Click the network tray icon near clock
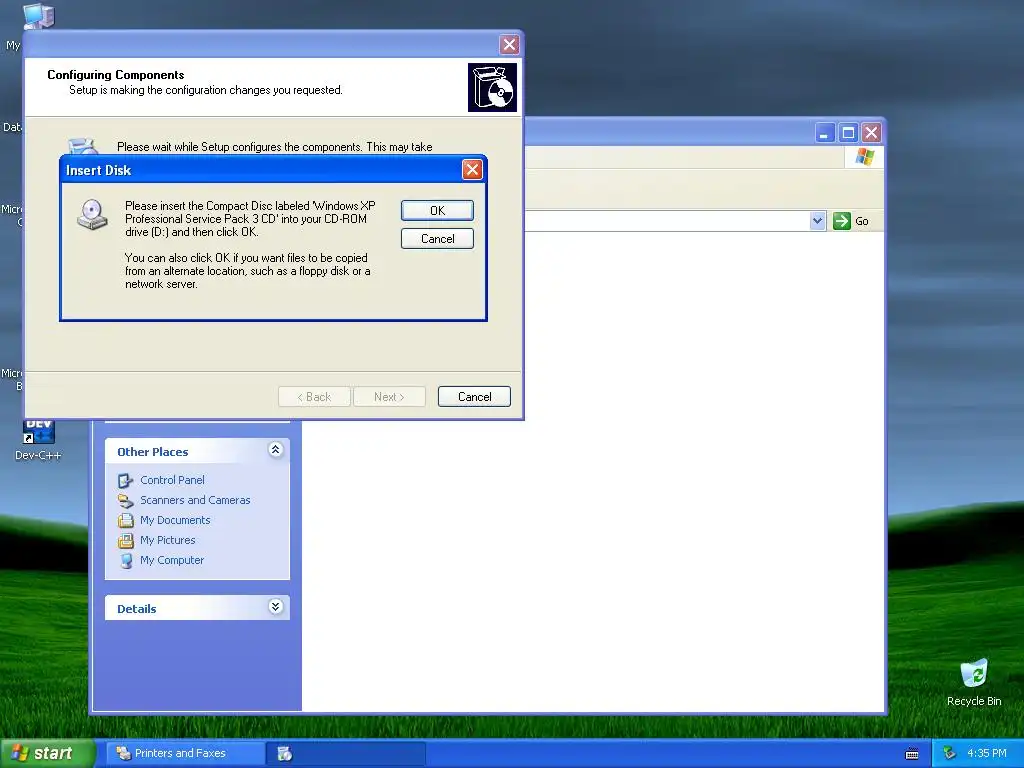Screen dimensions: 1024x768 (x=950, y=754)
